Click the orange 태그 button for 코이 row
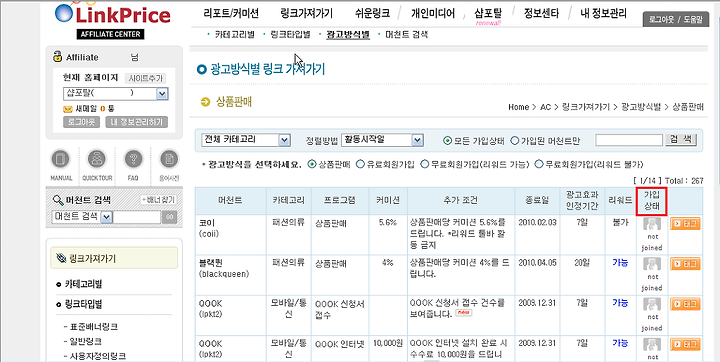The height and width of the screenshot is (362, 720). 685,224
